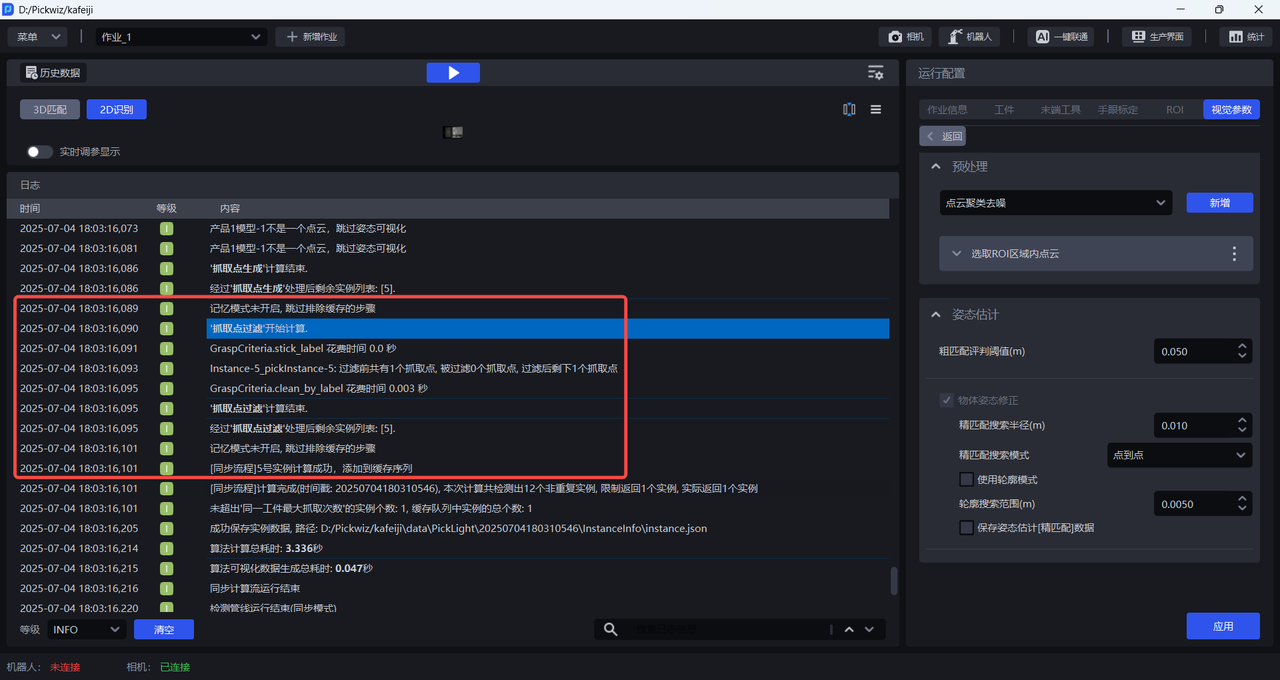Open three-dot menu for 选取ROI区域内点云

(x=1234, y=254)
